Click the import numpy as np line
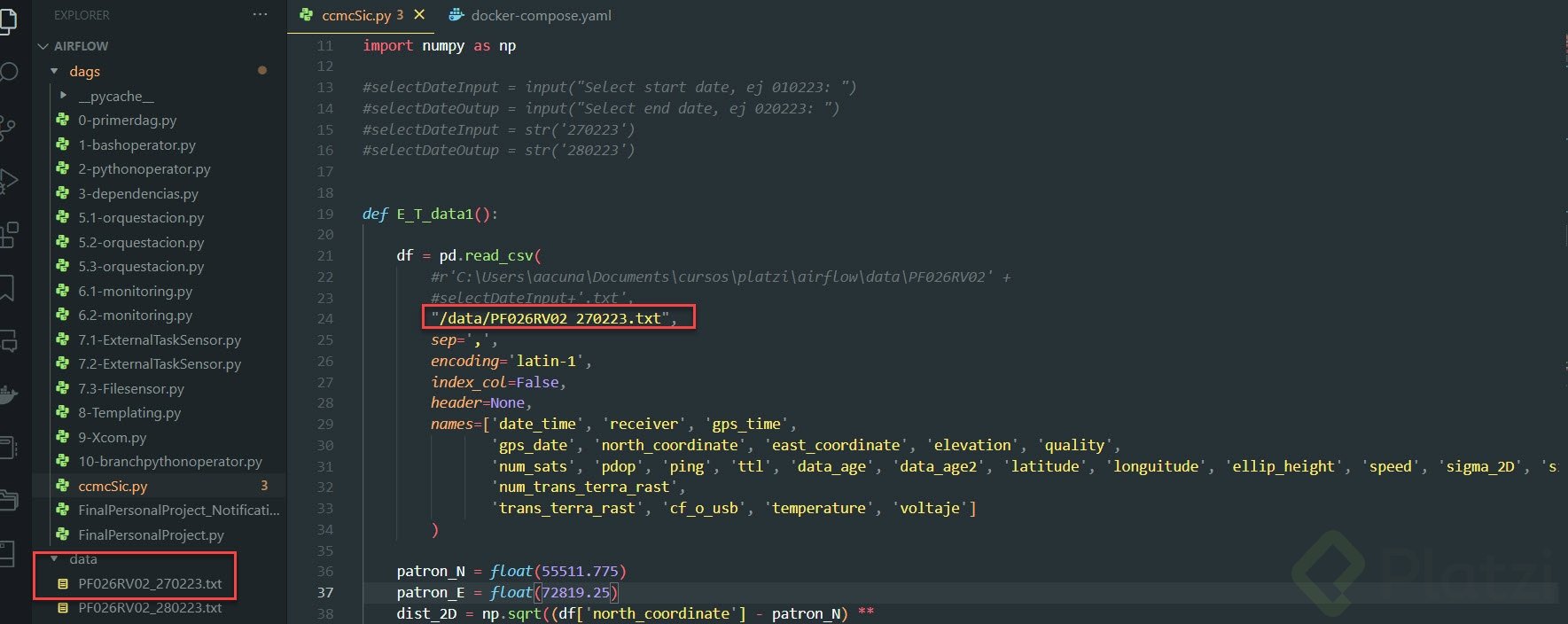 pos(439,45)
